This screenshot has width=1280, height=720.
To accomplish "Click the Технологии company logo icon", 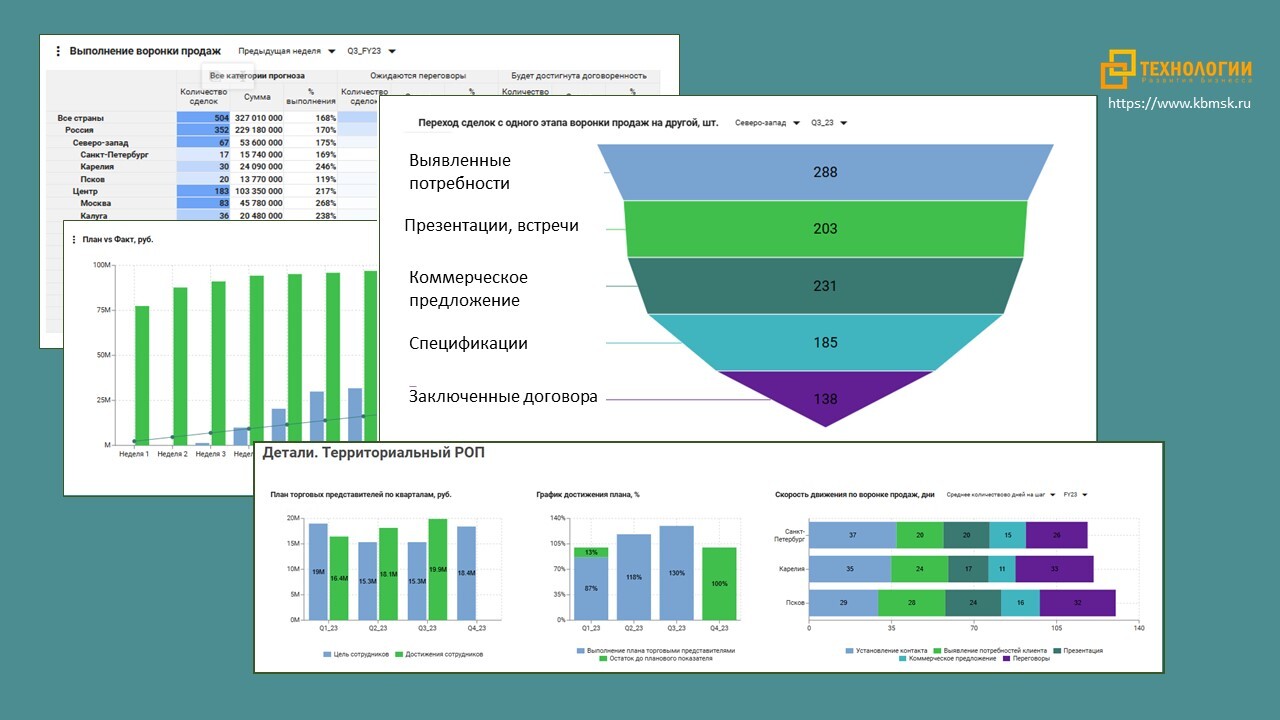I will coord(1119,70).
